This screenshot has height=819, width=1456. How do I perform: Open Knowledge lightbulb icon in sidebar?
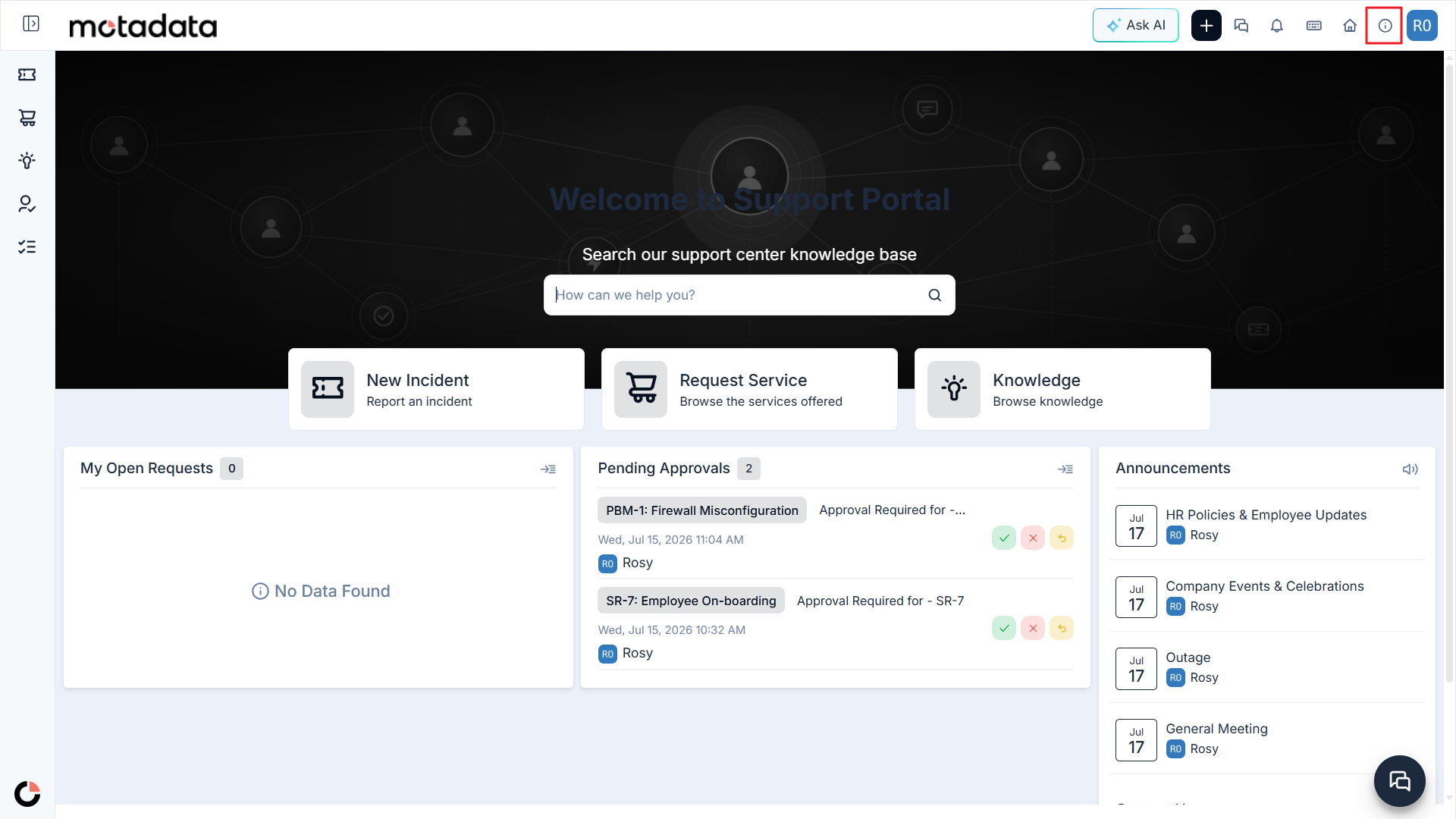27,161
